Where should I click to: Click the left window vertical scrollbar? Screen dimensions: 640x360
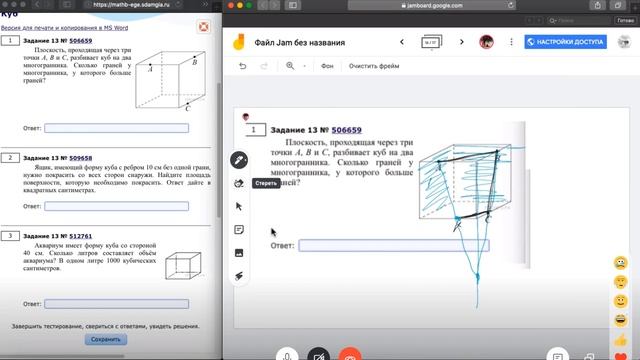[x=219, y=150]
